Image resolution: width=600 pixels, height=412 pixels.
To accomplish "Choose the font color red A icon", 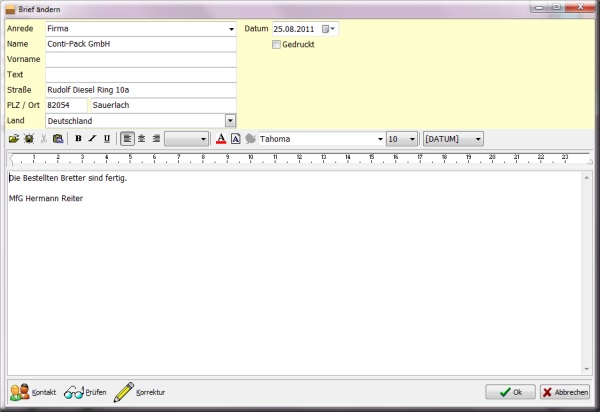I will (221, 139).
